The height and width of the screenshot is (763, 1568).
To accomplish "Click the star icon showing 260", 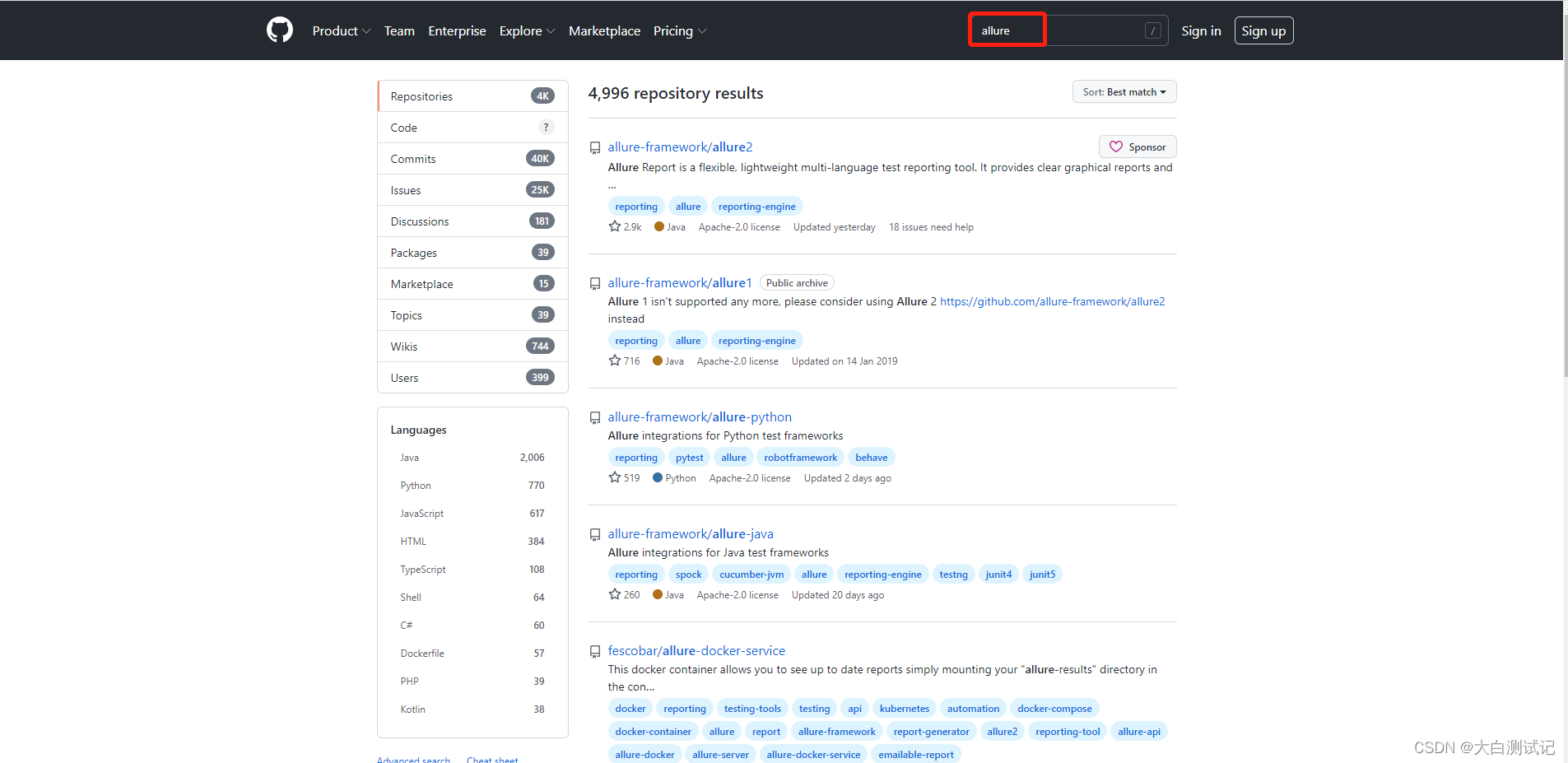I will [615, 594].
